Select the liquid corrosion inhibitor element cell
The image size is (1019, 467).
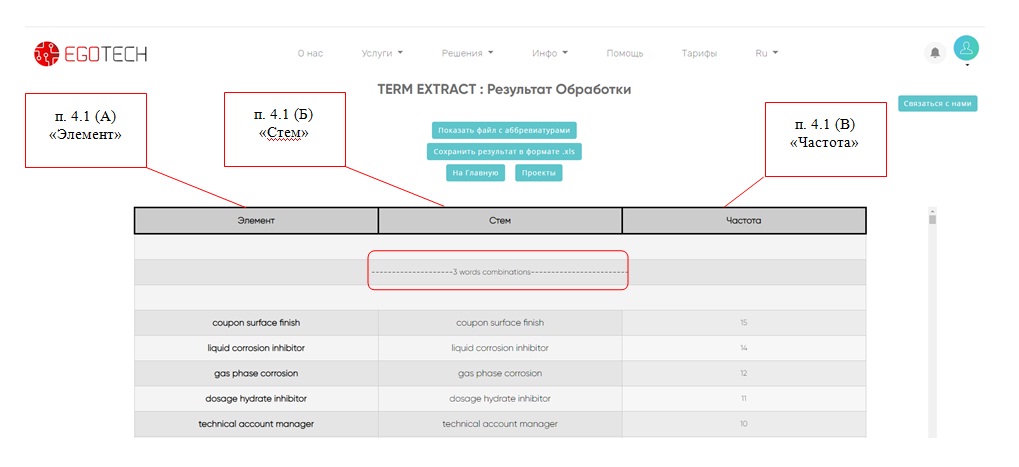256,348
